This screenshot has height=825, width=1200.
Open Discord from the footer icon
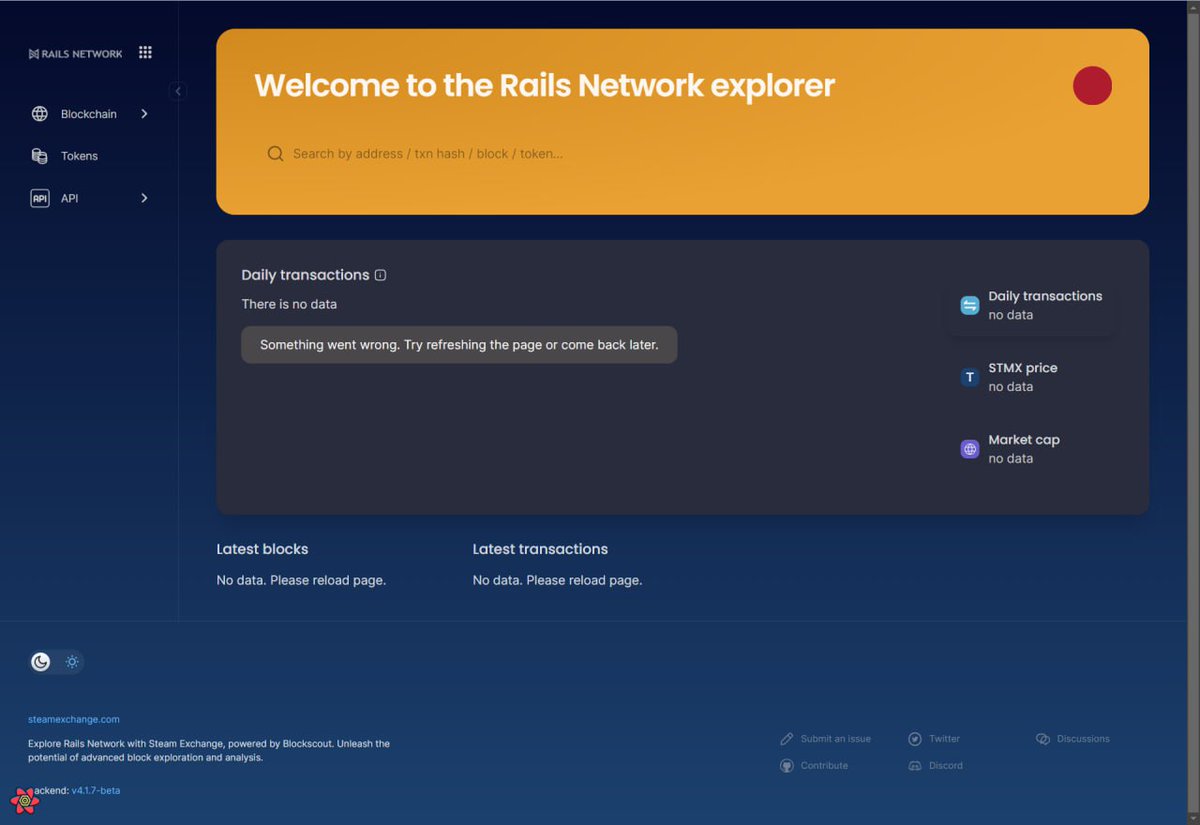[x=915, y=765]
